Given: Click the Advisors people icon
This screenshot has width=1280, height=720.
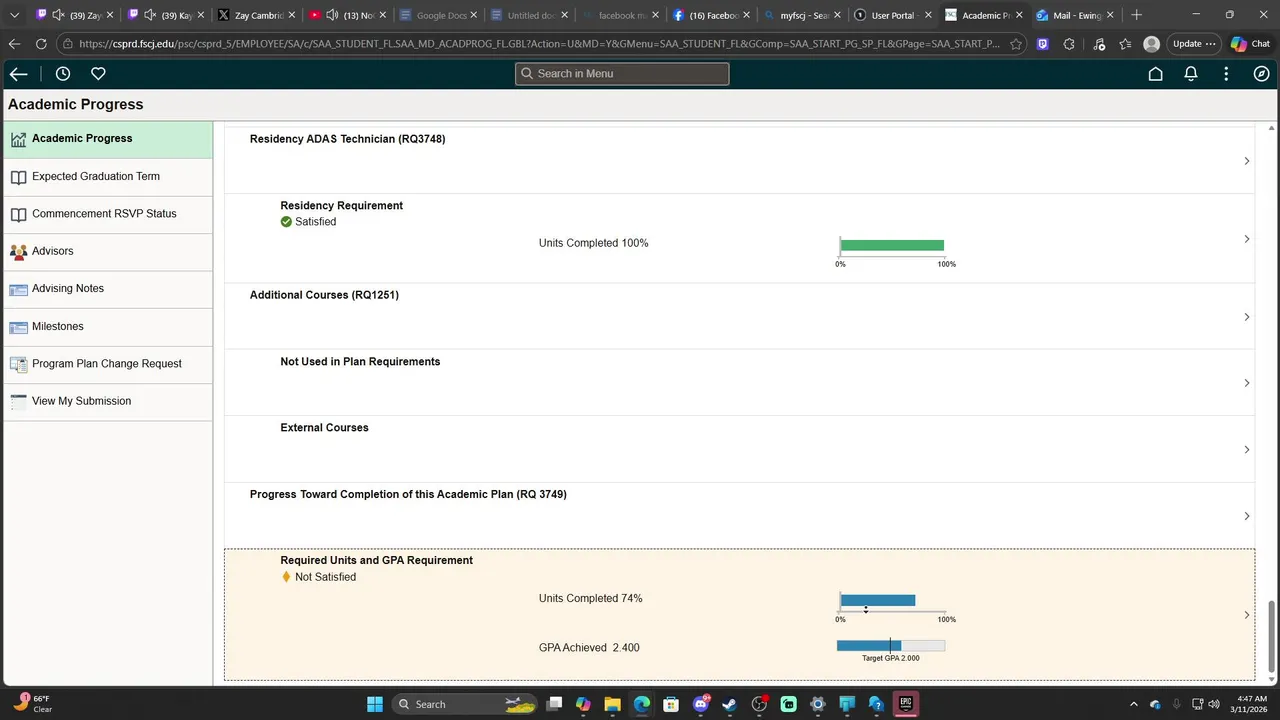Looking at the screenshot, I should pos(18,252).
